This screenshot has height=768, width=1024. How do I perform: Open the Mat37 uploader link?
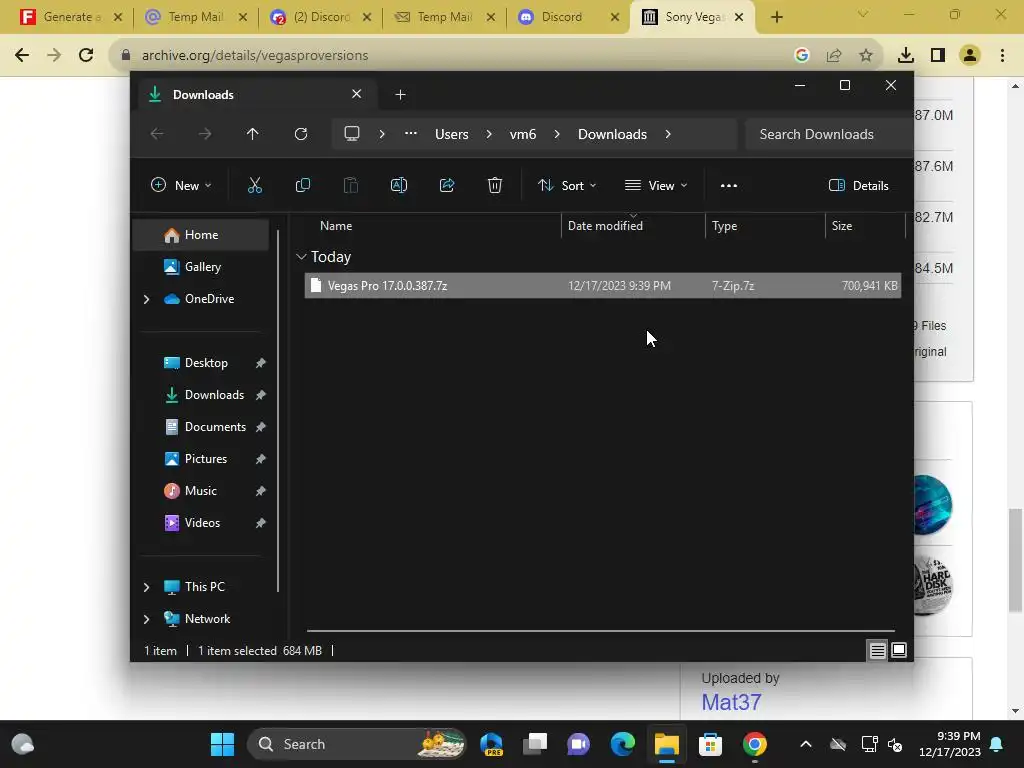(731, 702)
